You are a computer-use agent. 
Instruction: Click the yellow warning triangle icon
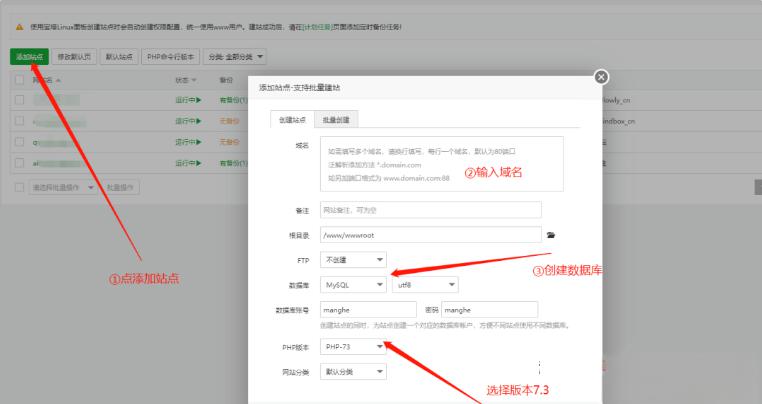click(x=19, y=27)
